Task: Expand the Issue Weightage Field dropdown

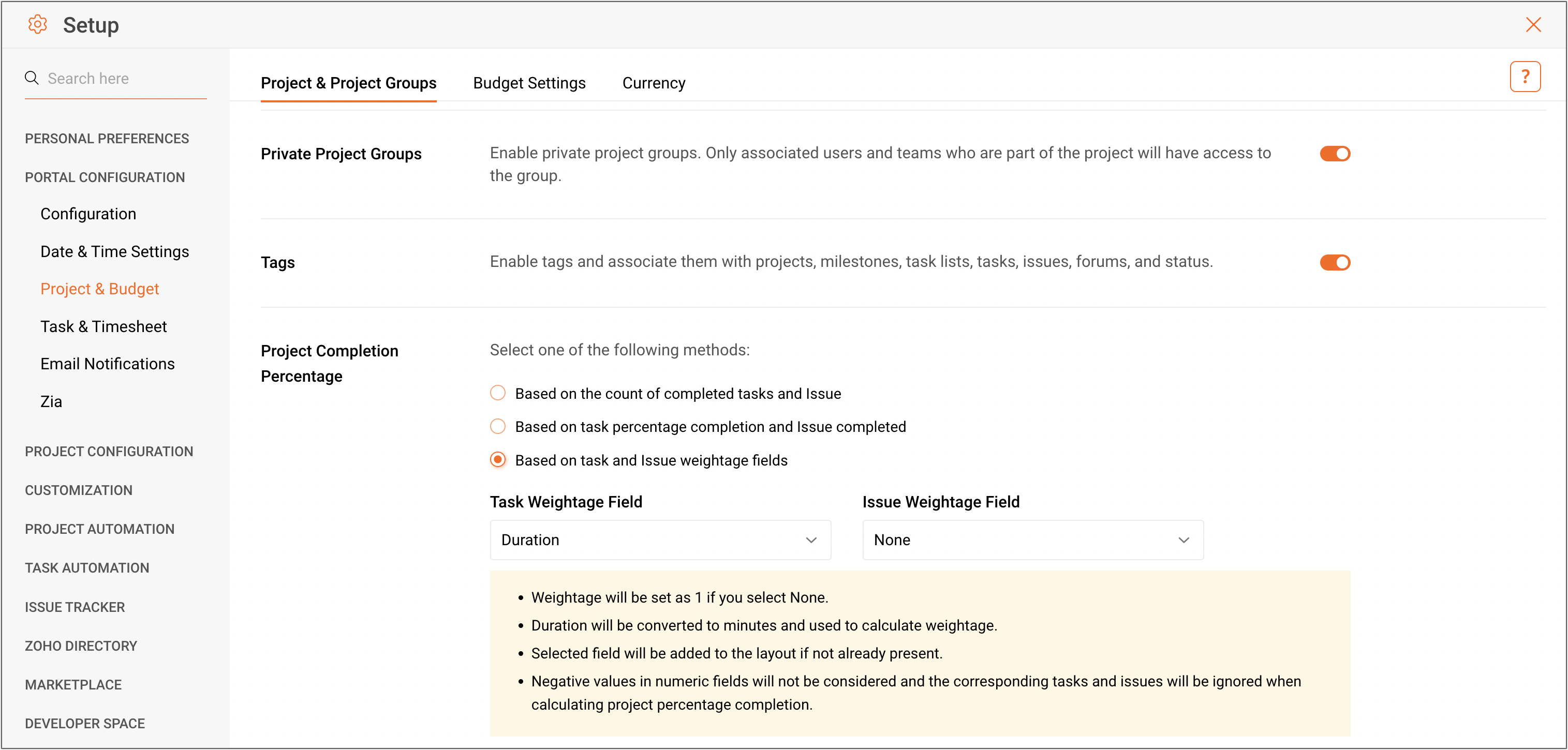Action: point(1032,539)
